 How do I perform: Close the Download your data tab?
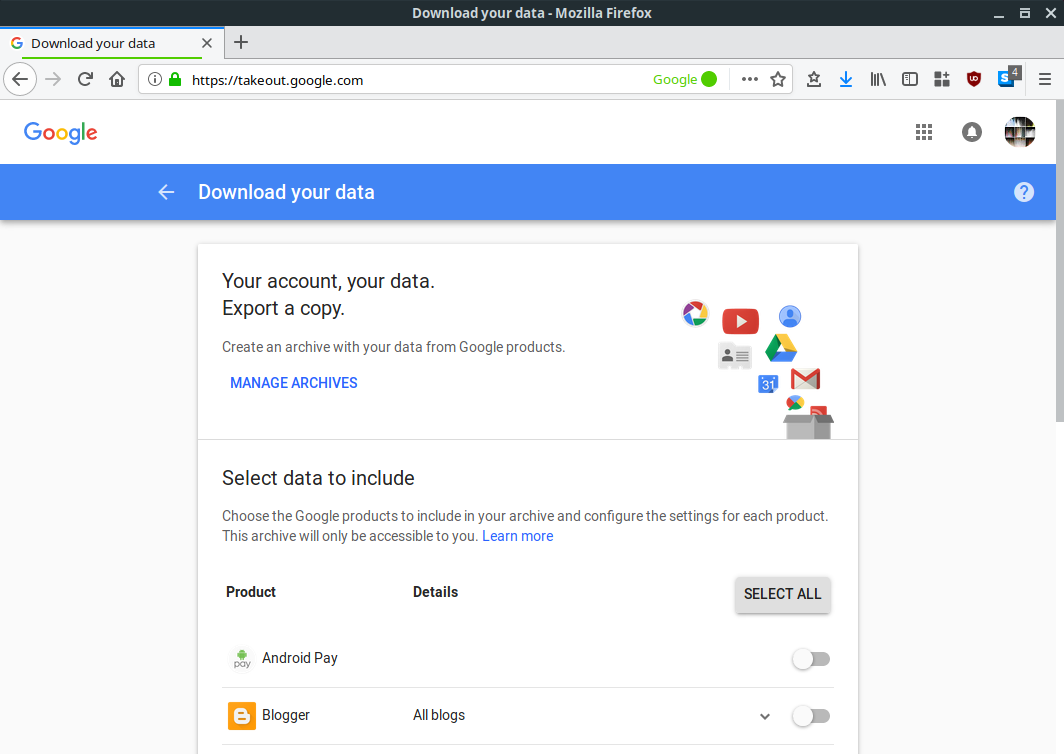207,43
